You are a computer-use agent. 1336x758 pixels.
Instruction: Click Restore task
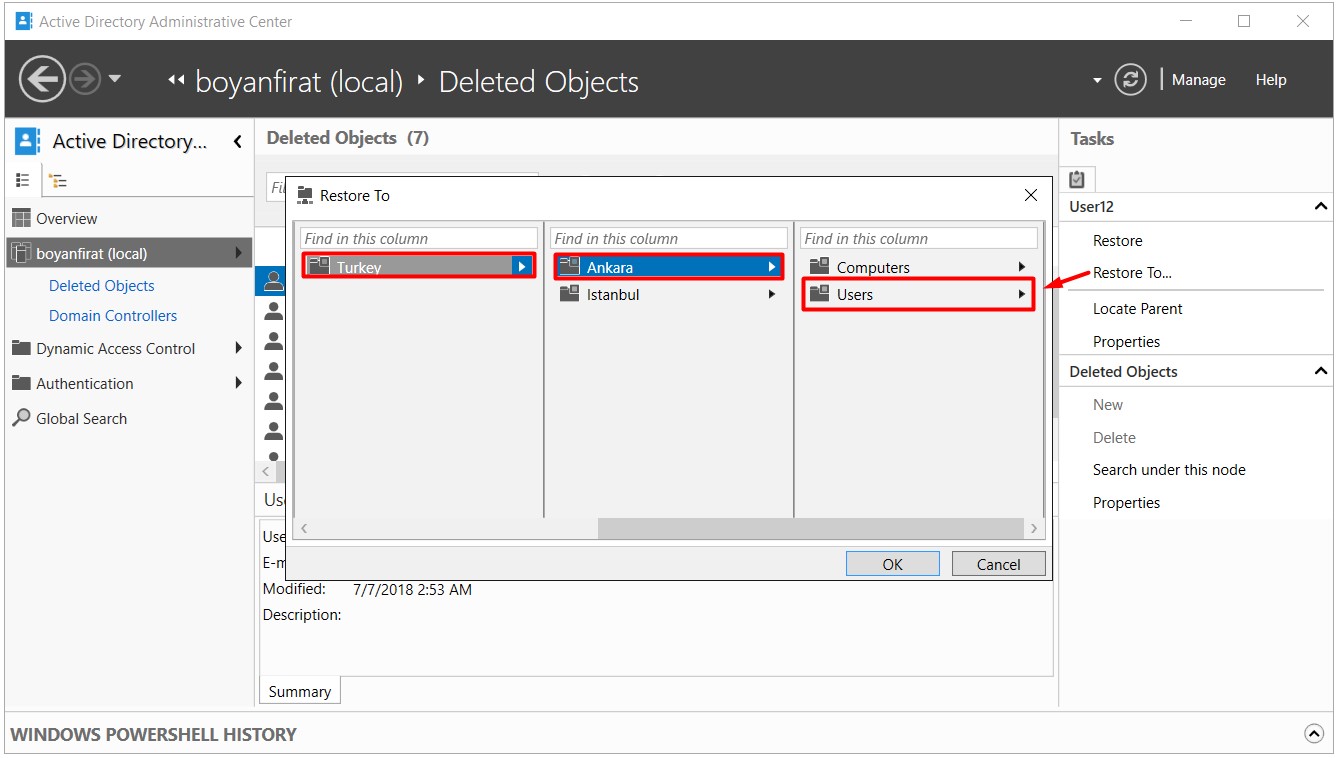tap(1117, 241)
